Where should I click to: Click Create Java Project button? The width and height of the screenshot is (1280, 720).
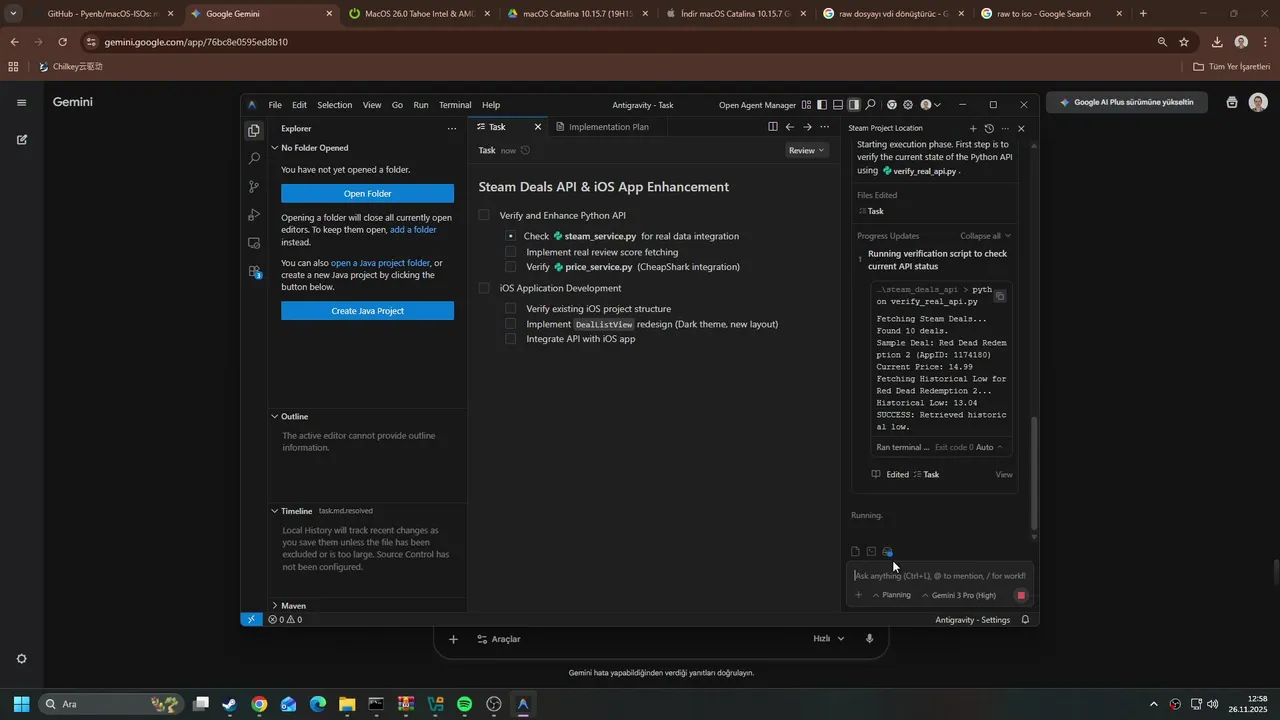(x=367, y=311)
